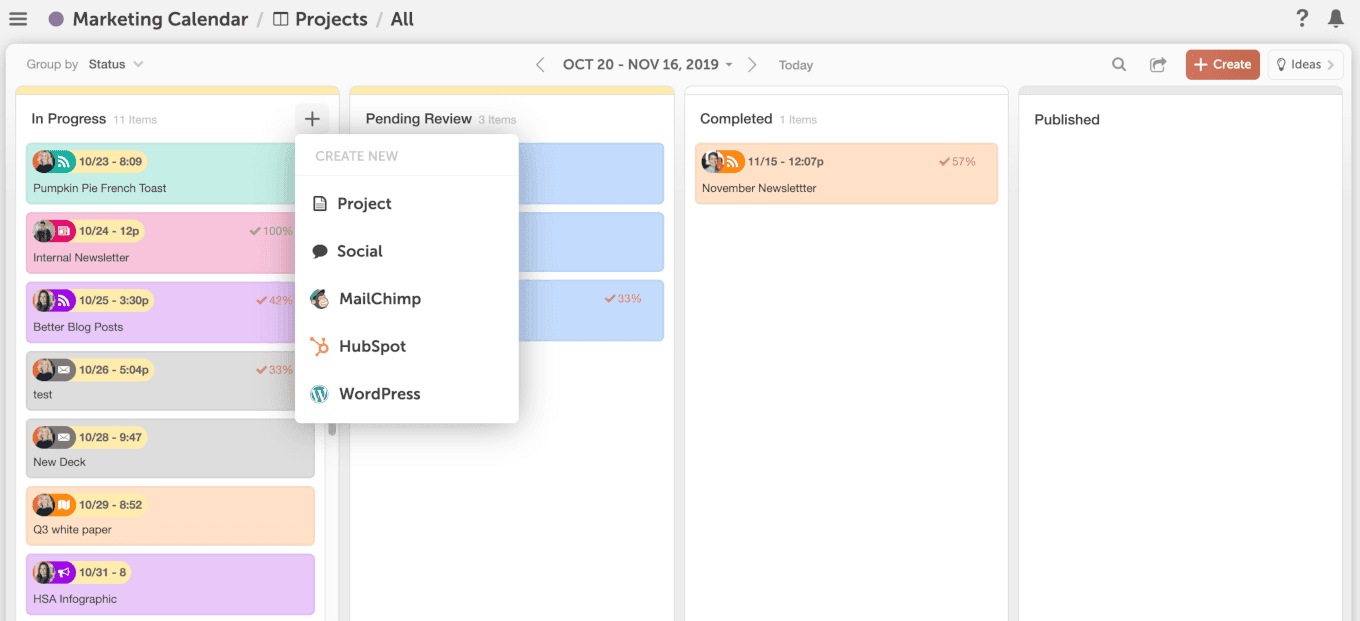Click the plus icon in In Progress column
This screenshot has width=1360, height=621.
click(x=312, y=119)
